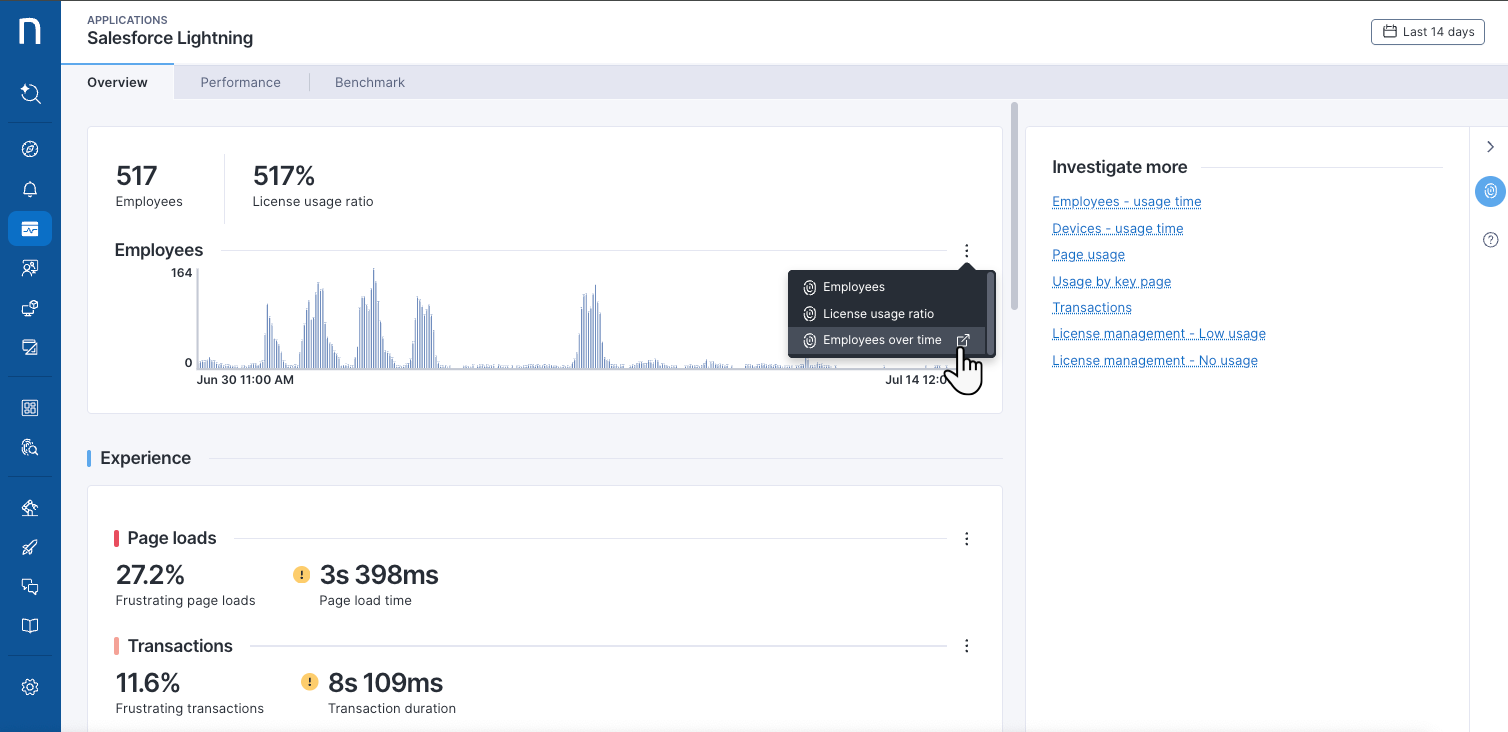Viewport: 1508px width, 732px height.
Task: Select the device configuration icon in sidebar
Action: click(x=30, y=307)
